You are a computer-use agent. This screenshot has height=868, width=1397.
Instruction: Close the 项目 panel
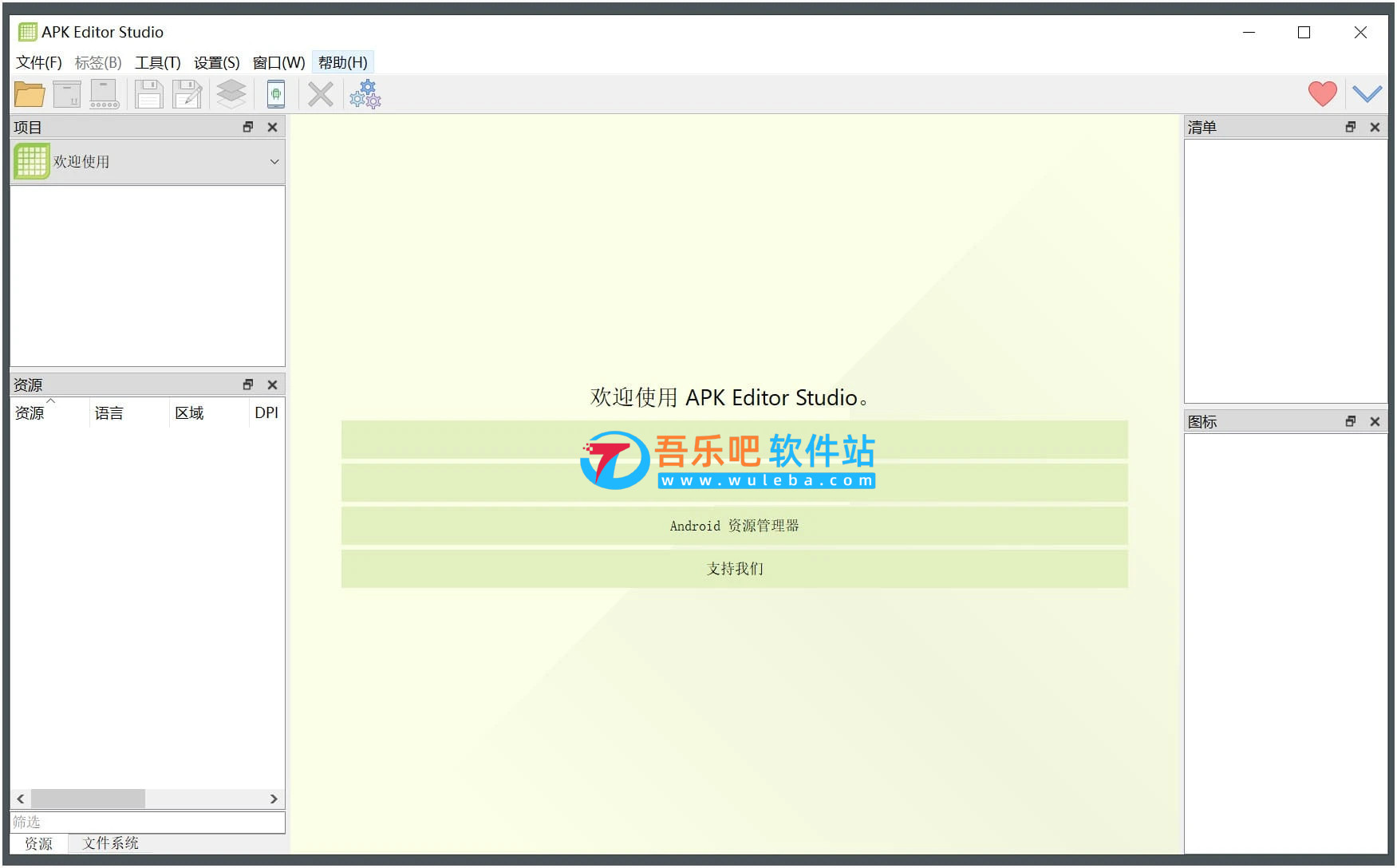click(272, 127)
